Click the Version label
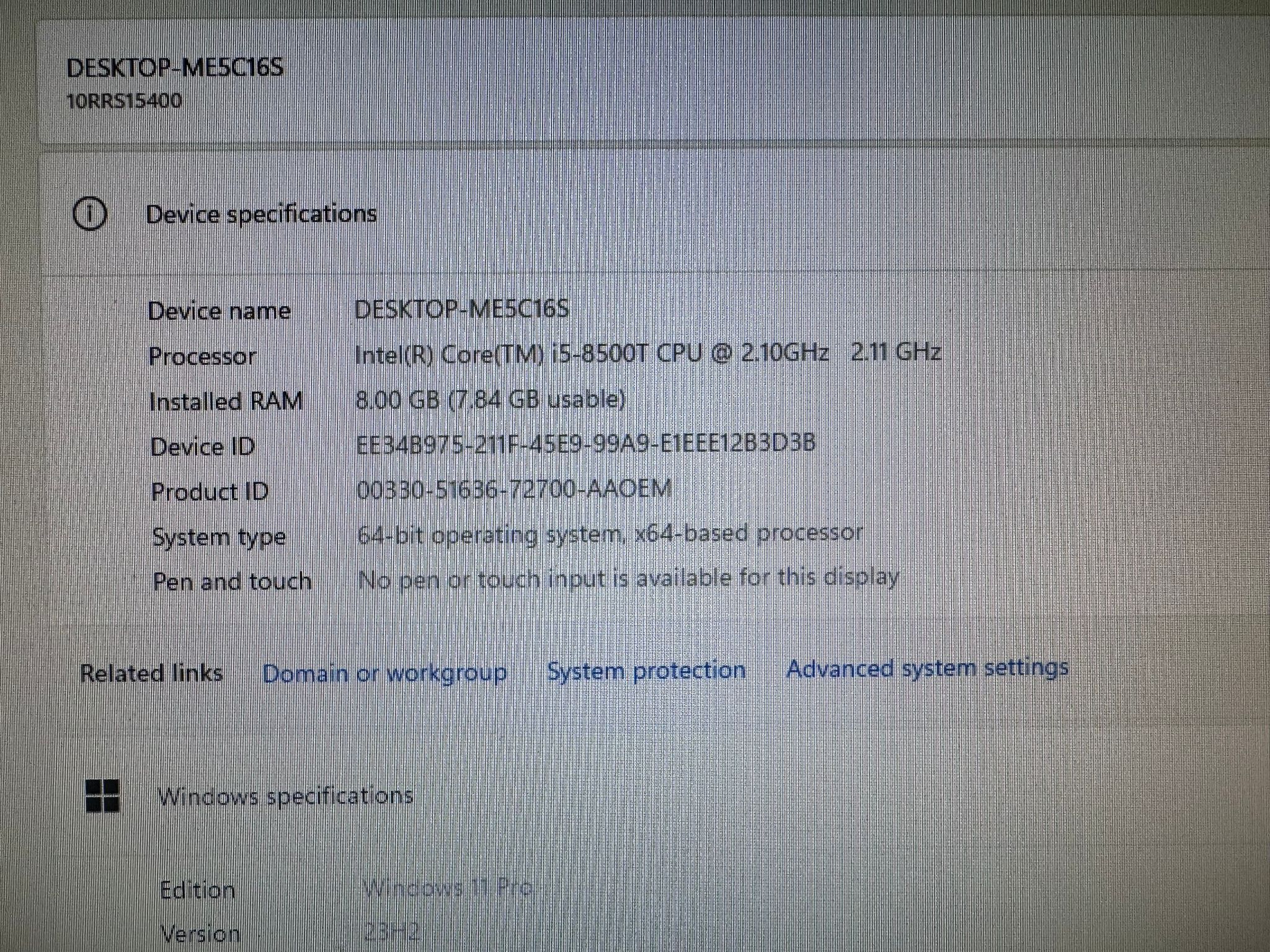The image size is (1270, 952). [x=200, y=933]
